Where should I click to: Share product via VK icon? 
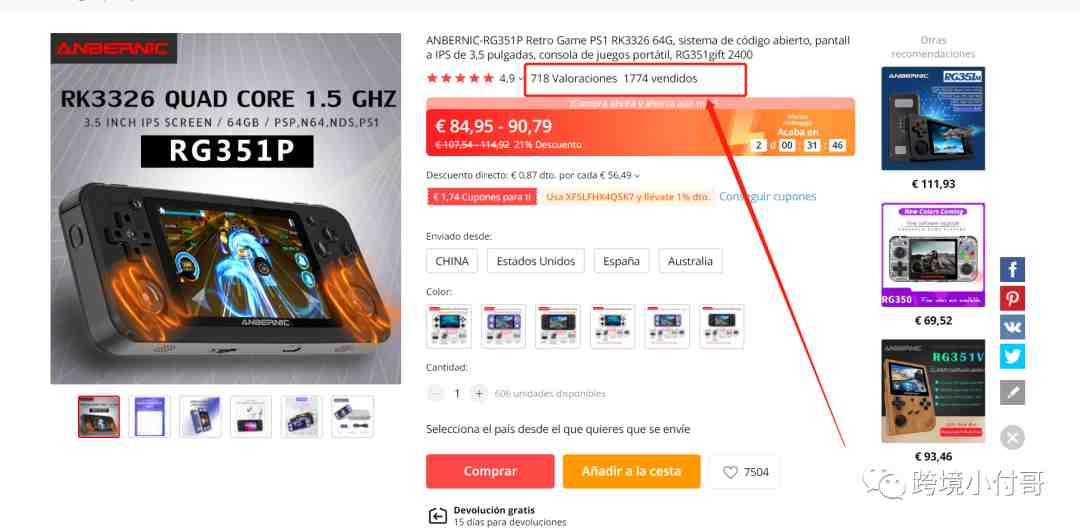tap(1012, 327)
